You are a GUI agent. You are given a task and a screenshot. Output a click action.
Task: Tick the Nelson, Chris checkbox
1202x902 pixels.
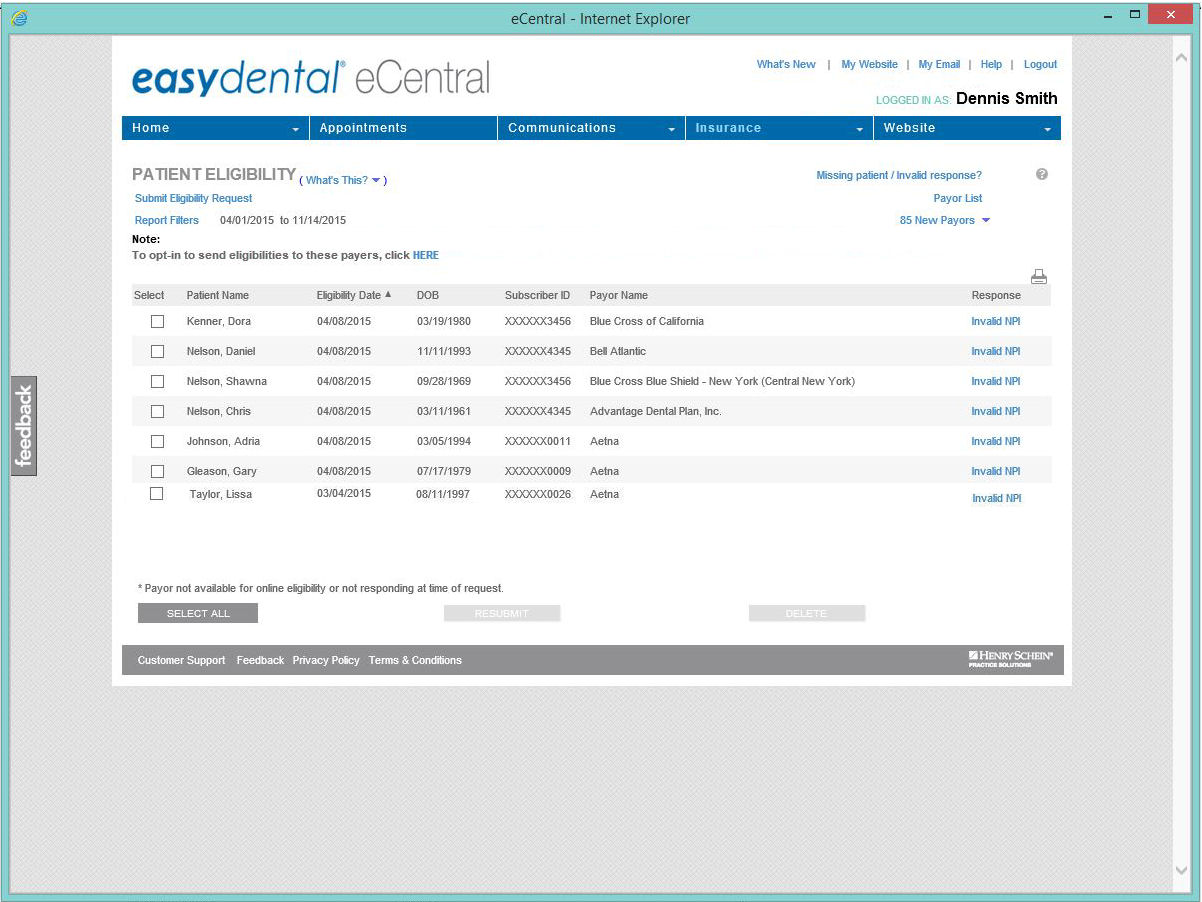[157, 412]
